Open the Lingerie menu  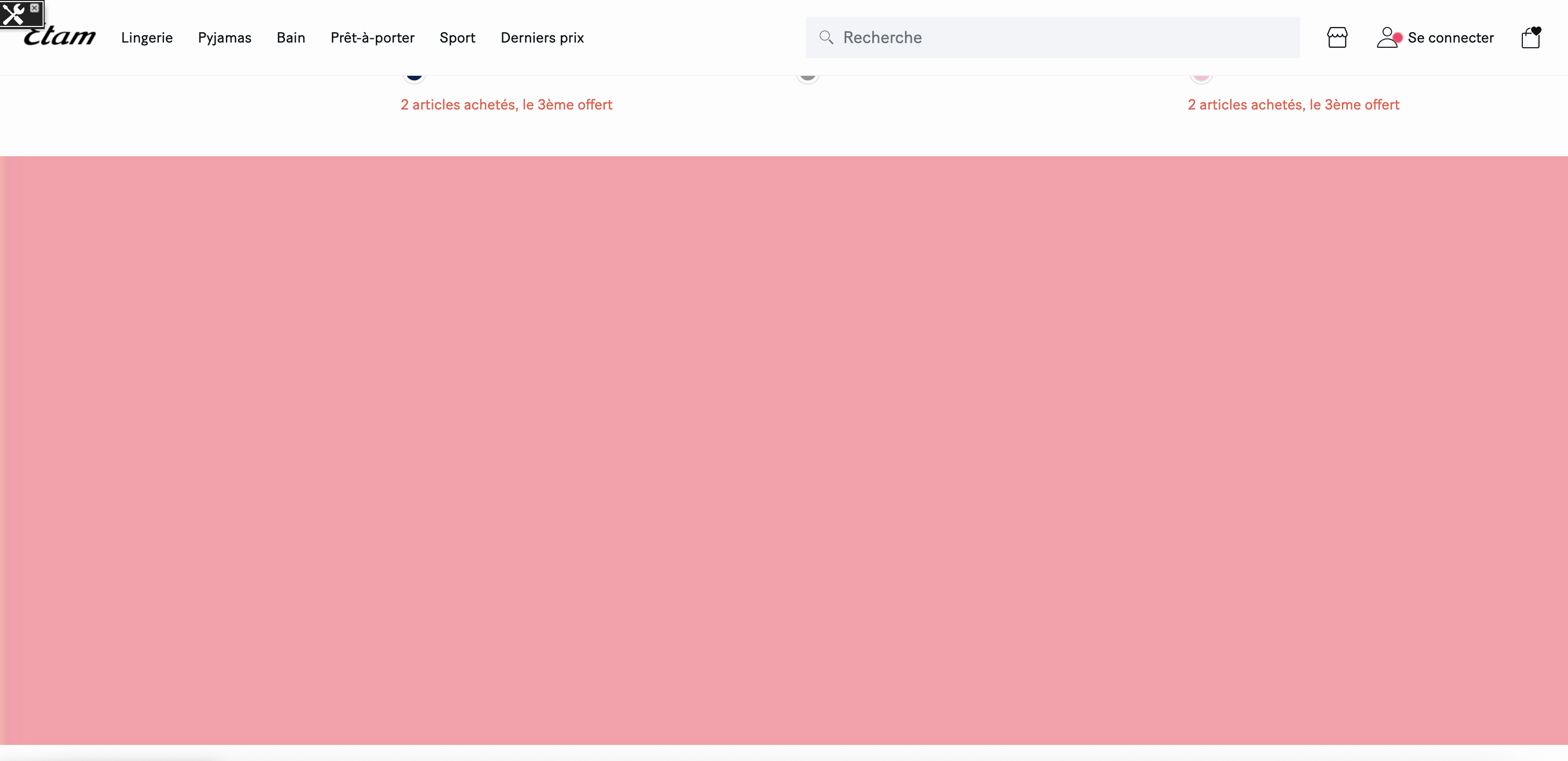click(147, 38)
